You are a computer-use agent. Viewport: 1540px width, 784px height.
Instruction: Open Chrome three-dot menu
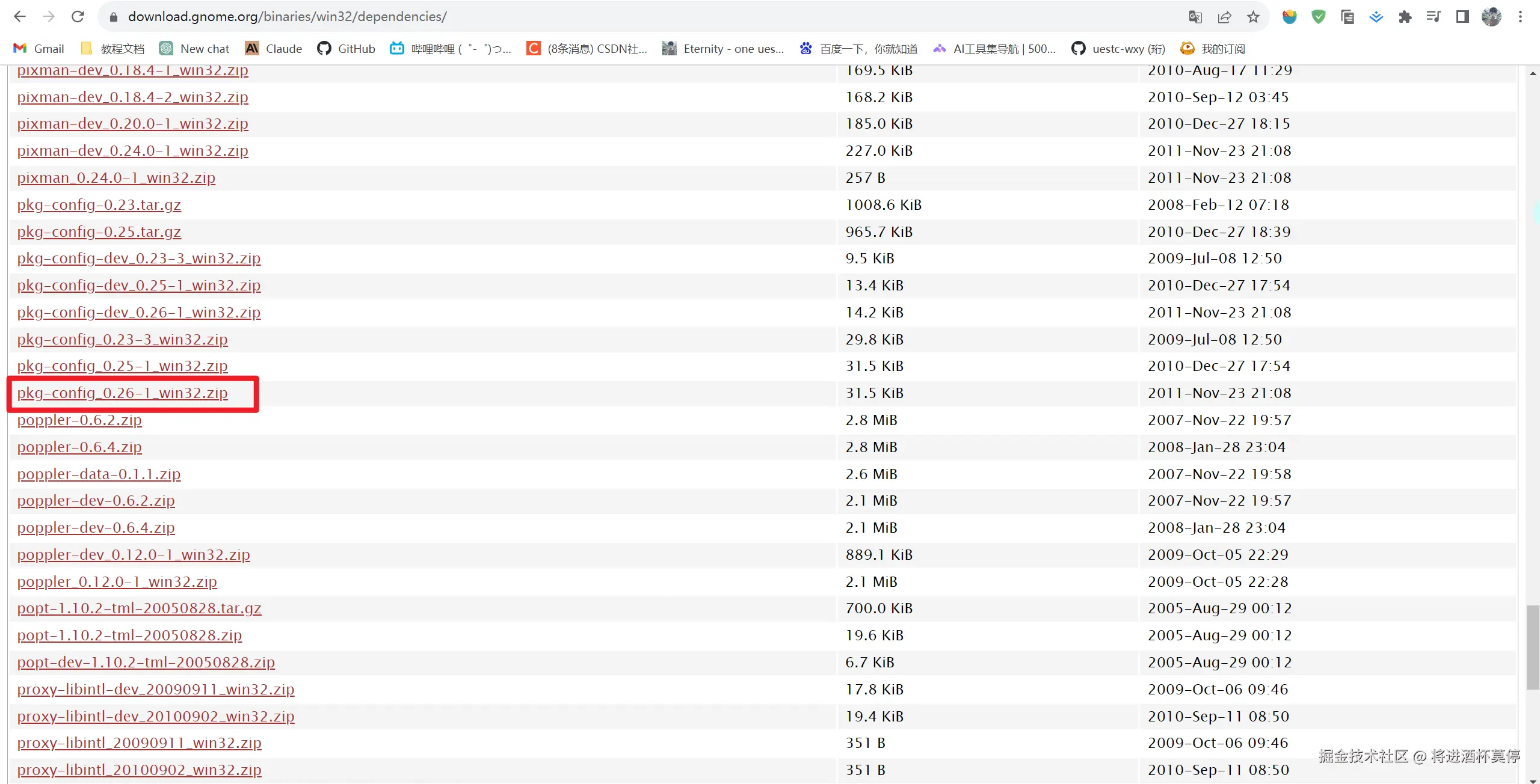1520,17
